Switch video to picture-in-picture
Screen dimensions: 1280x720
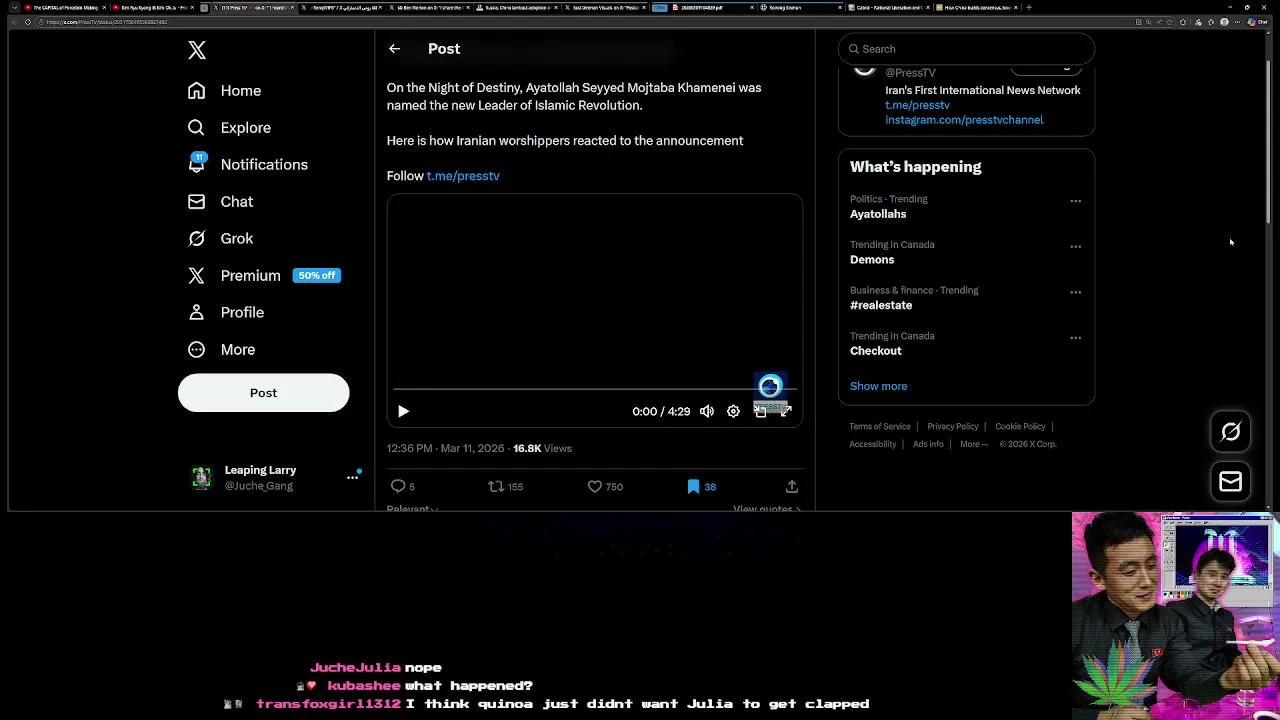[760, 411]
